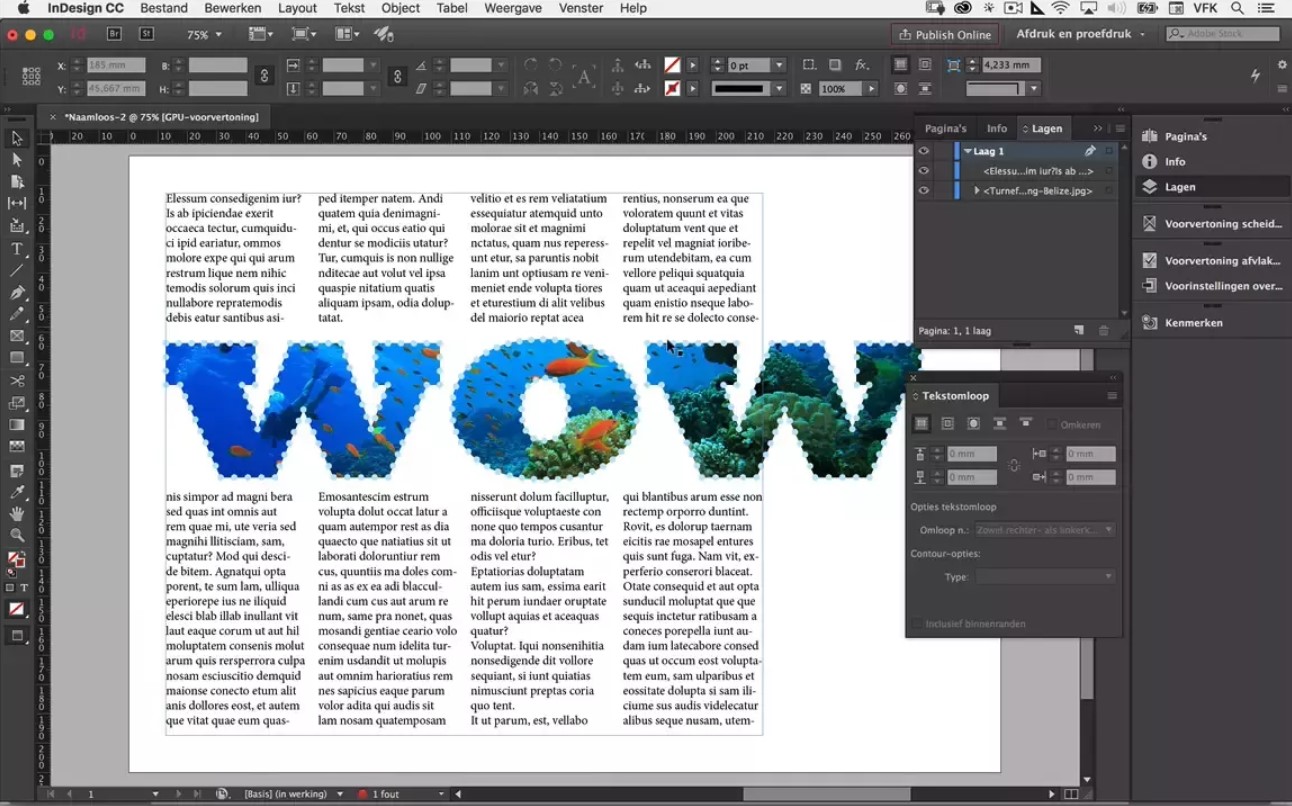Open the Omloop n. dropdown
This screenshot has height=806, width=1292.
coord(1044,530)
